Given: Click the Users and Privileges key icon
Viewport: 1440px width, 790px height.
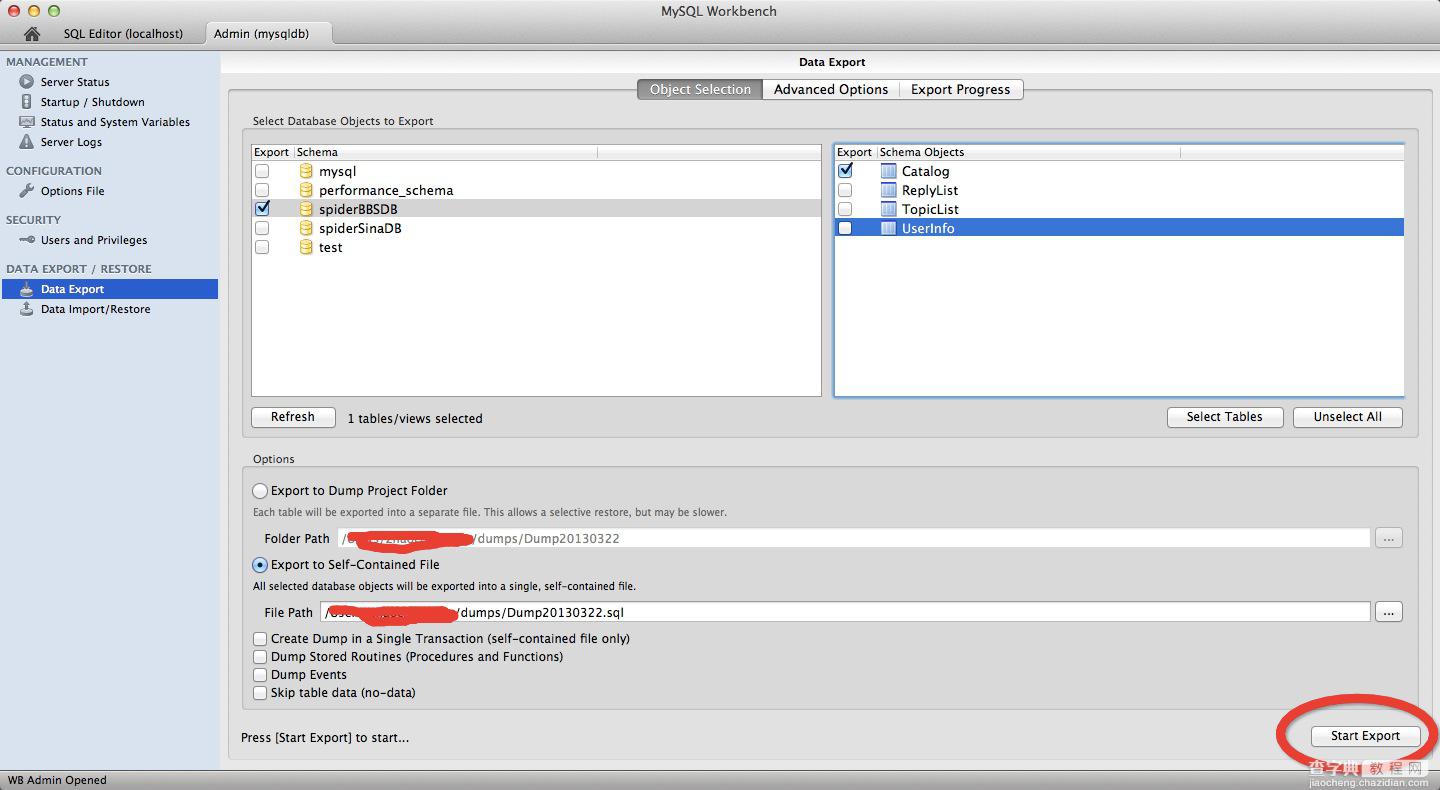Looking at the screenshot, I should pyautogui.click(x=27, y=240).
